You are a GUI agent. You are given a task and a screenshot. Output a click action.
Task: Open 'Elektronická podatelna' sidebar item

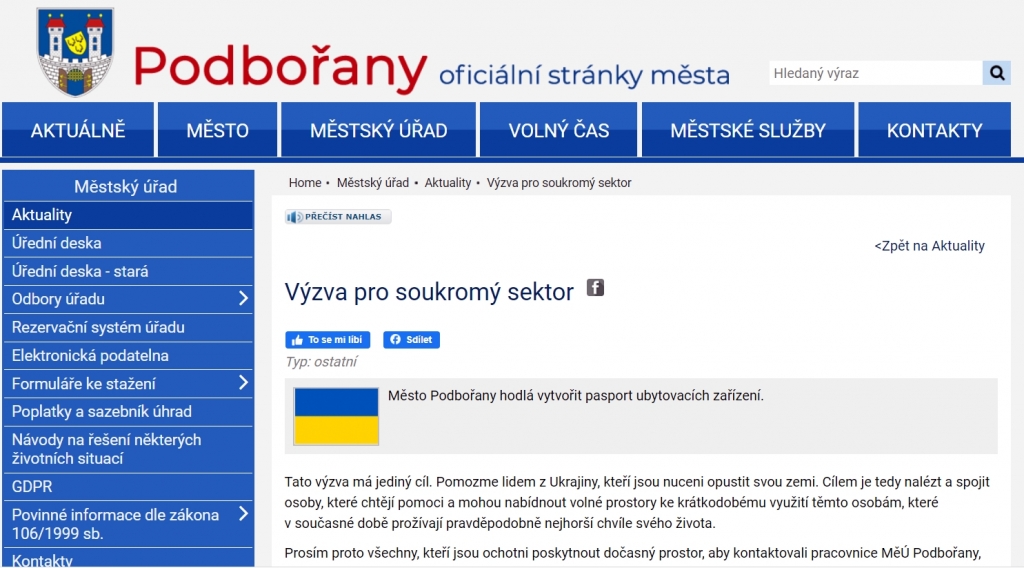point(90,355)
